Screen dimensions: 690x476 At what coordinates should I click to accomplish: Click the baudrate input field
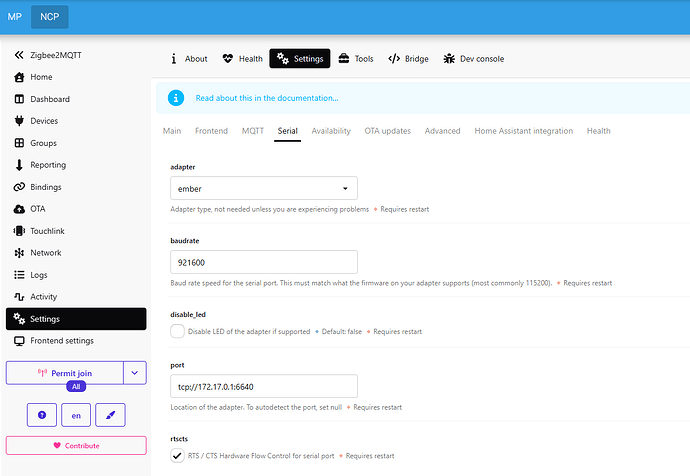click(264, 262)
